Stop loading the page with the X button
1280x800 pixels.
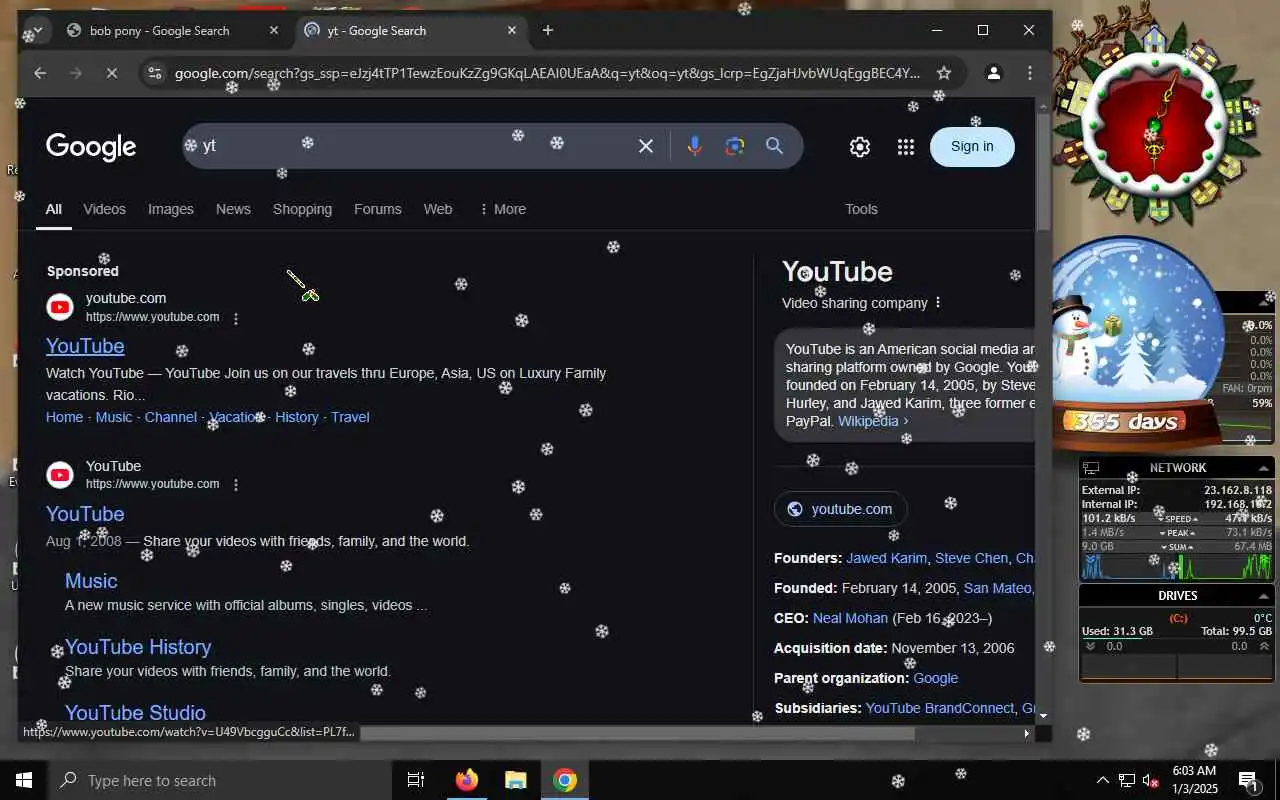pos(112,73)
